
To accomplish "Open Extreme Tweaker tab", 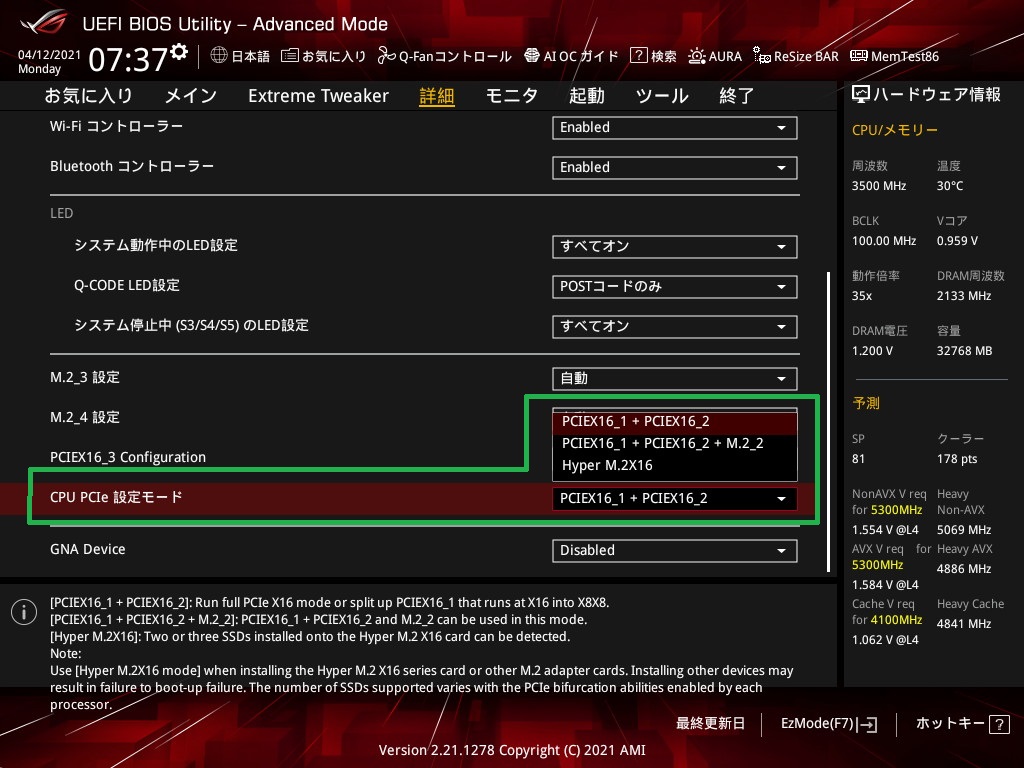I will (x=319, y=96).
